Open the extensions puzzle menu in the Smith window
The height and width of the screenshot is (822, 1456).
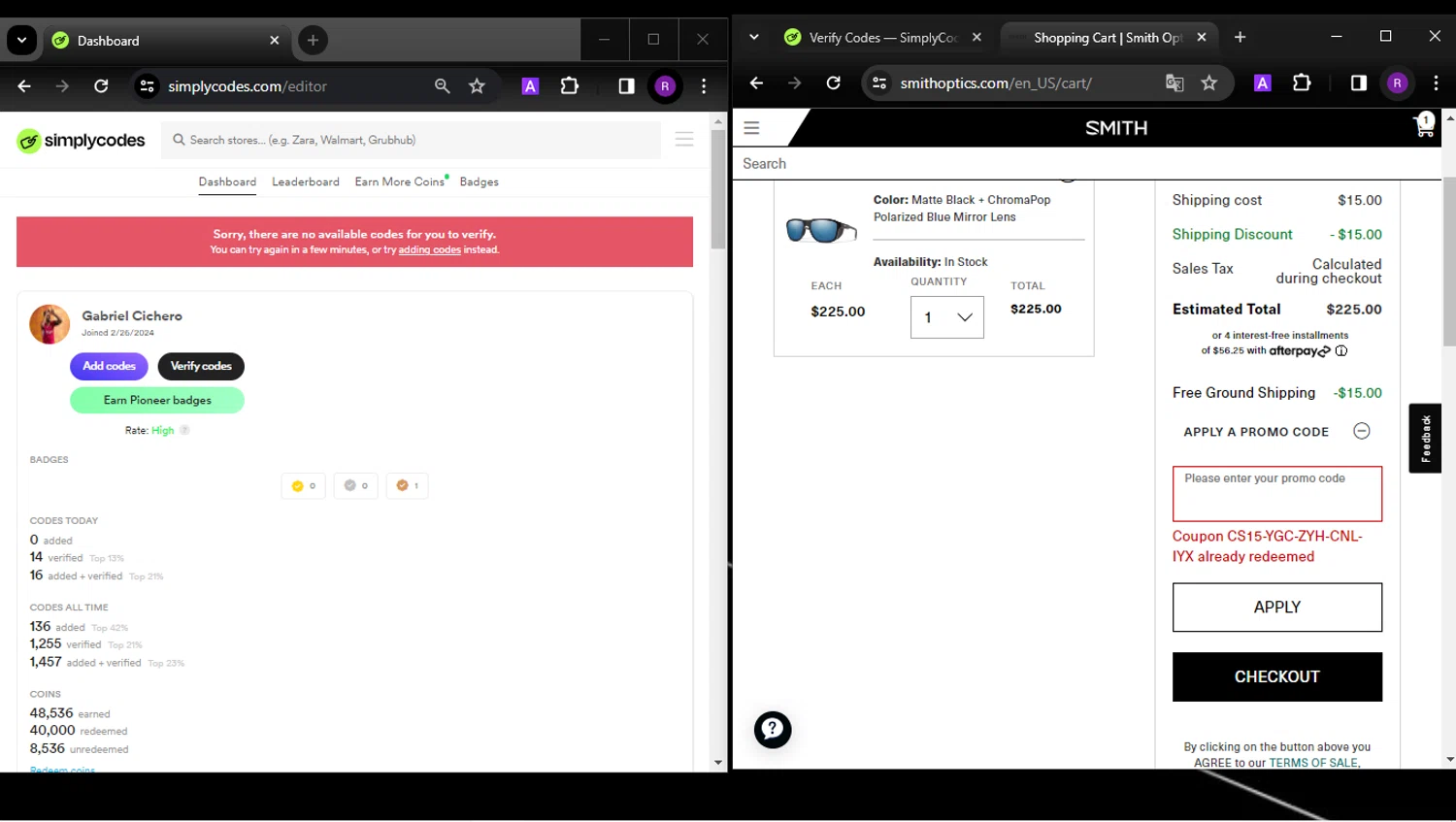coord(1302,83)
